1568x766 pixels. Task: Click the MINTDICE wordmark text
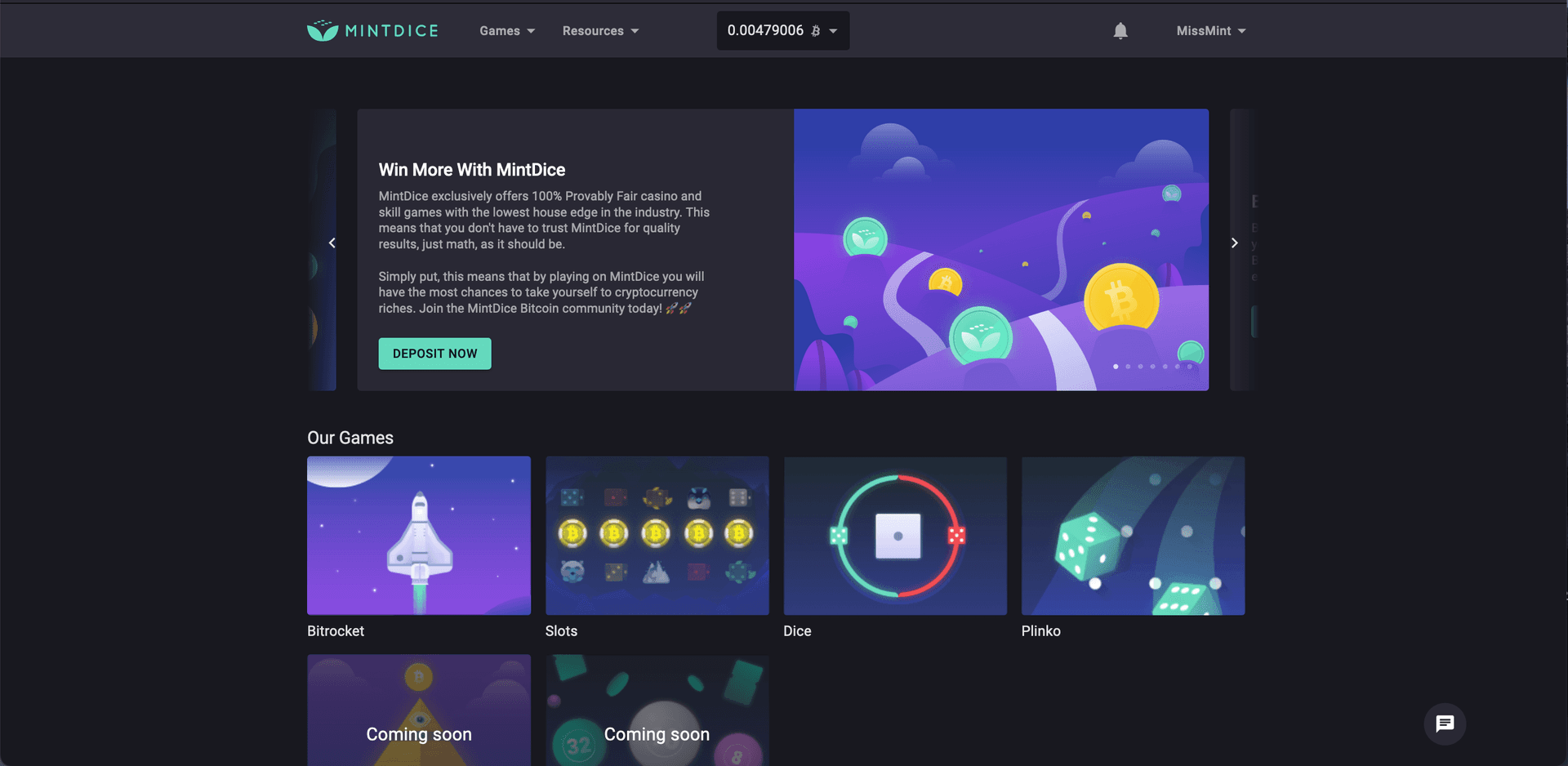pyautogui.click(x=391, y=31)
